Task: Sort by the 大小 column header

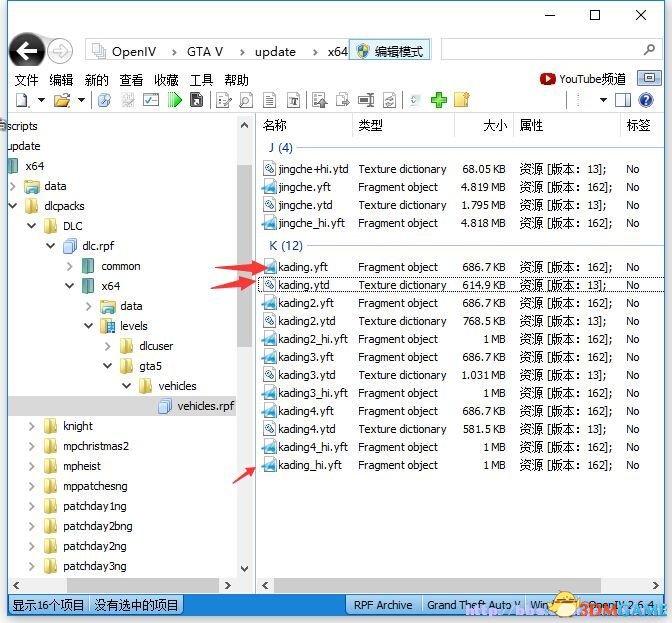Action: pyautogui.click(x=495, y=125)
